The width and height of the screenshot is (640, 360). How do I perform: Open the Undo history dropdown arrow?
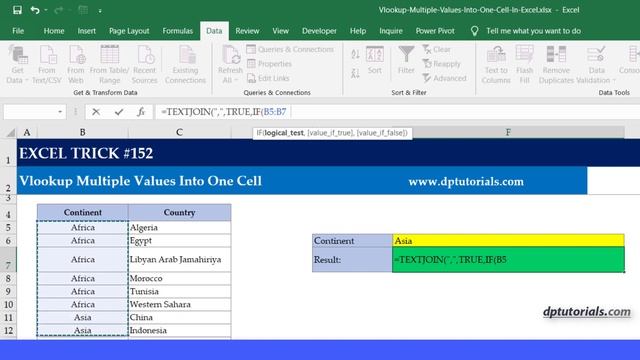[46, 10]
